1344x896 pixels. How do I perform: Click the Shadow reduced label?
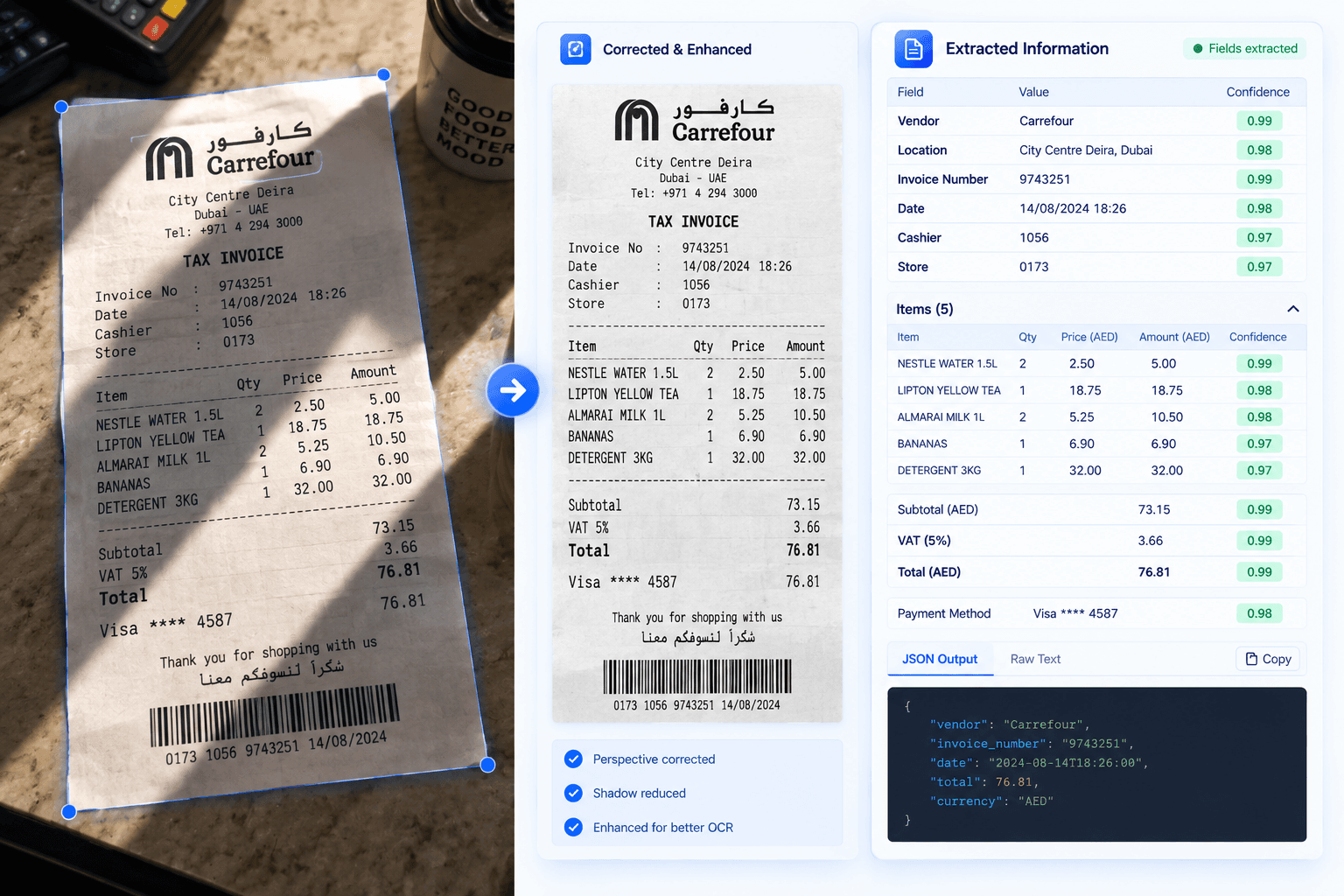[x=640, y=794]
